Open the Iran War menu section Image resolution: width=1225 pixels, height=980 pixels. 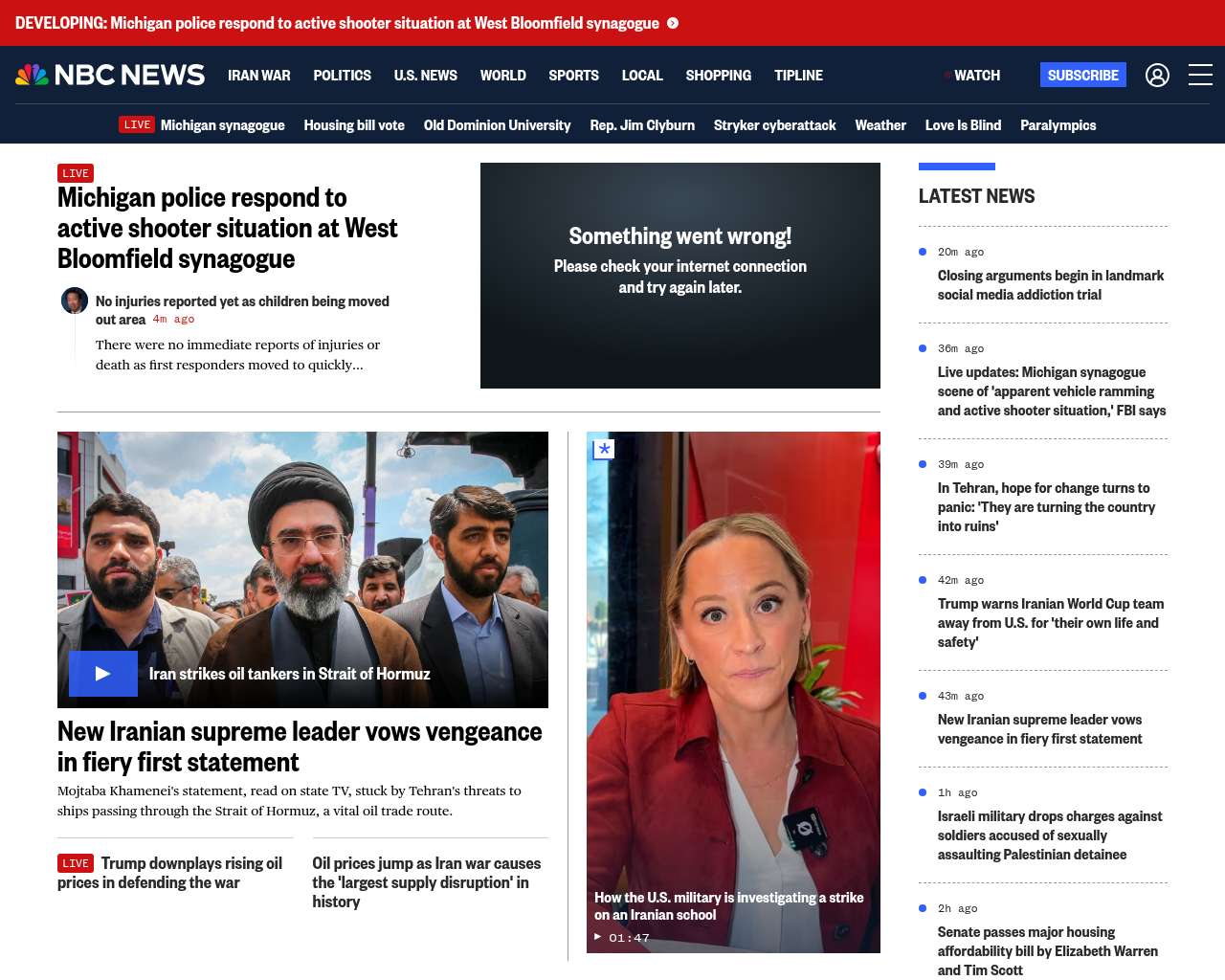[258, 75]
